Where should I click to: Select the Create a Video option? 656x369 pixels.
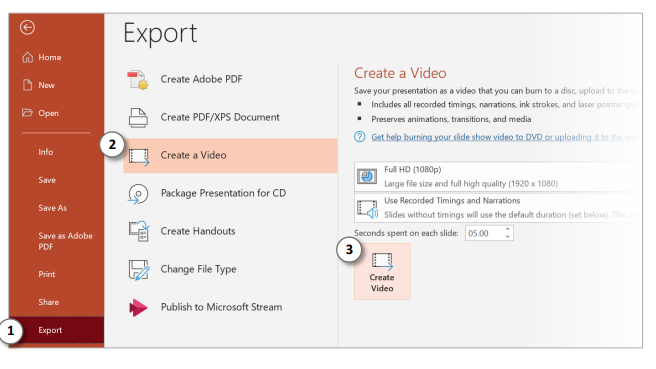(230, 156)
